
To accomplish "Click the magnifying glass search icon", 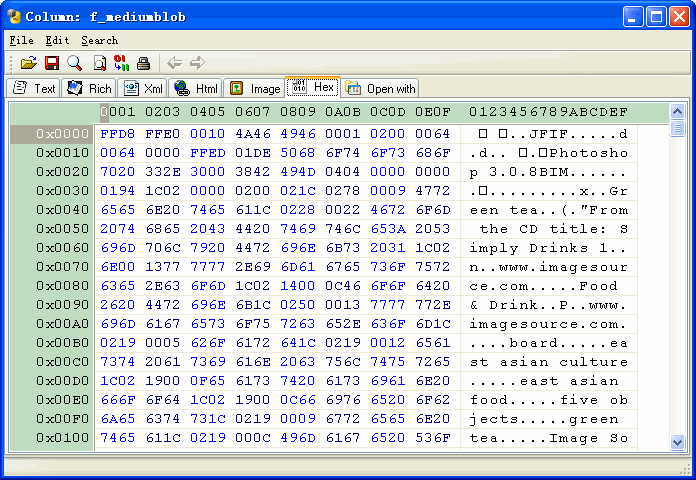I will 75,63.
